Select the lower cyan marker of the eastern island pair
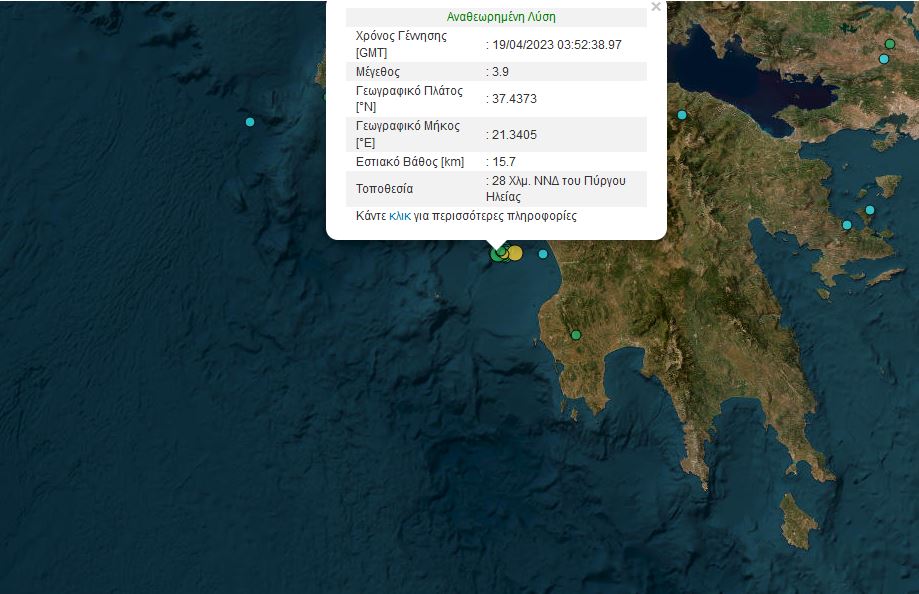The width and height of the screenshot is (919, 594). pyautogui.click(x=847, y=225)
